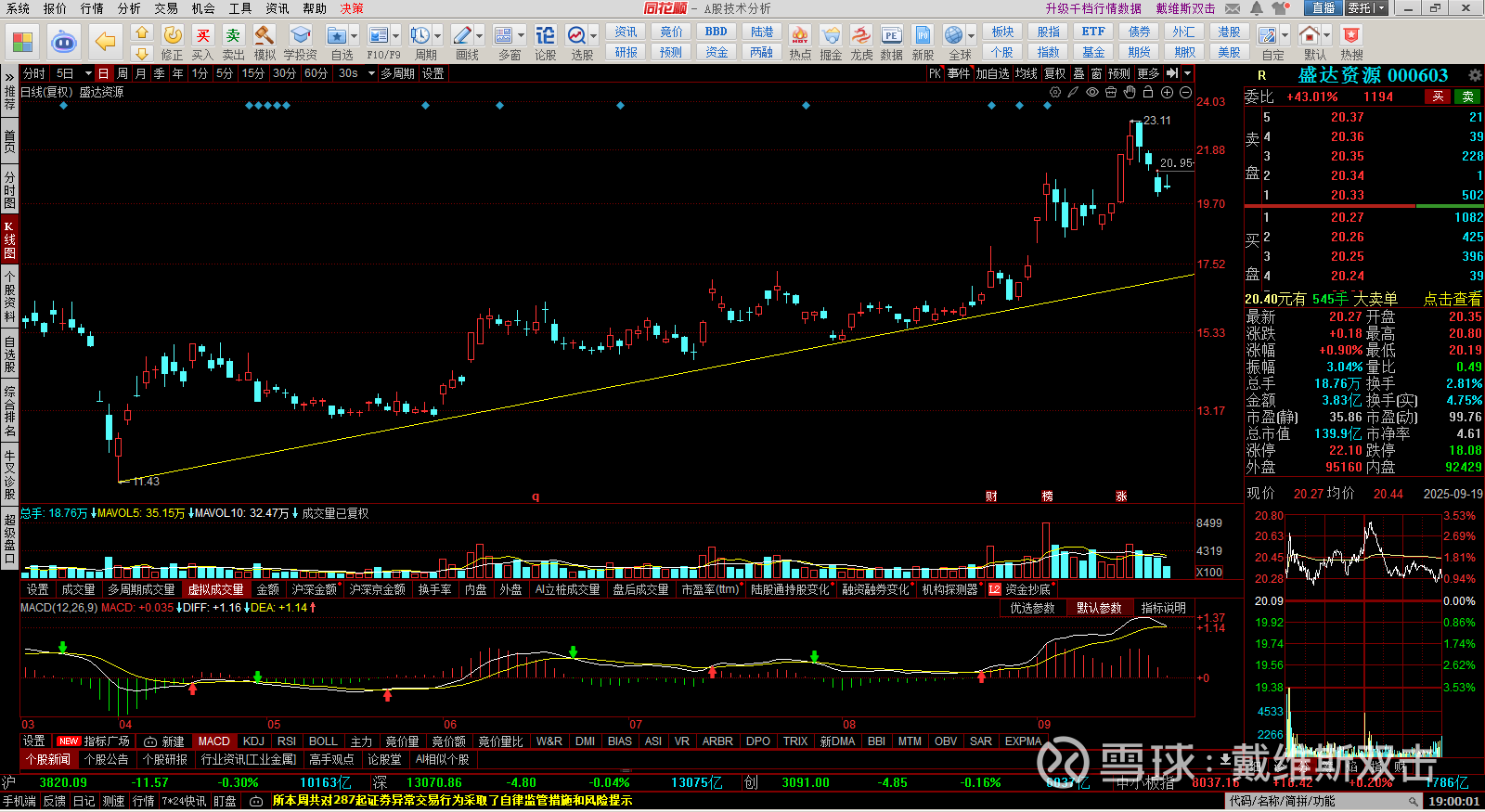Switch to 日 daily period
Viewport: 1485px width, 812px height.
103,73
